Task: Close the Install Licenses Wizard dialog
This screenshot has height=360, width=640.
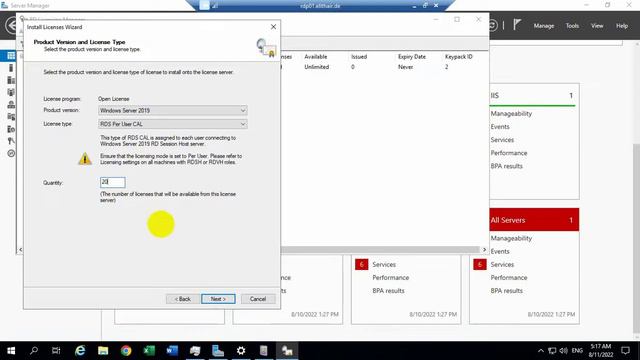Action: [273, 27]
